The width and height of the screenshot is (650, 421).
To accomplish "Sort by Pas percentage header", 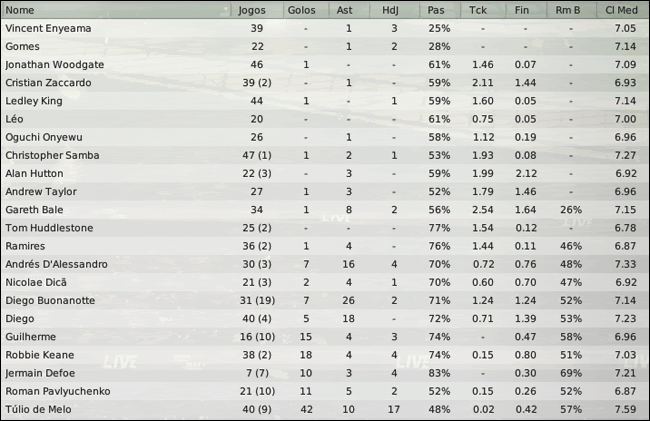I will 436,10.
